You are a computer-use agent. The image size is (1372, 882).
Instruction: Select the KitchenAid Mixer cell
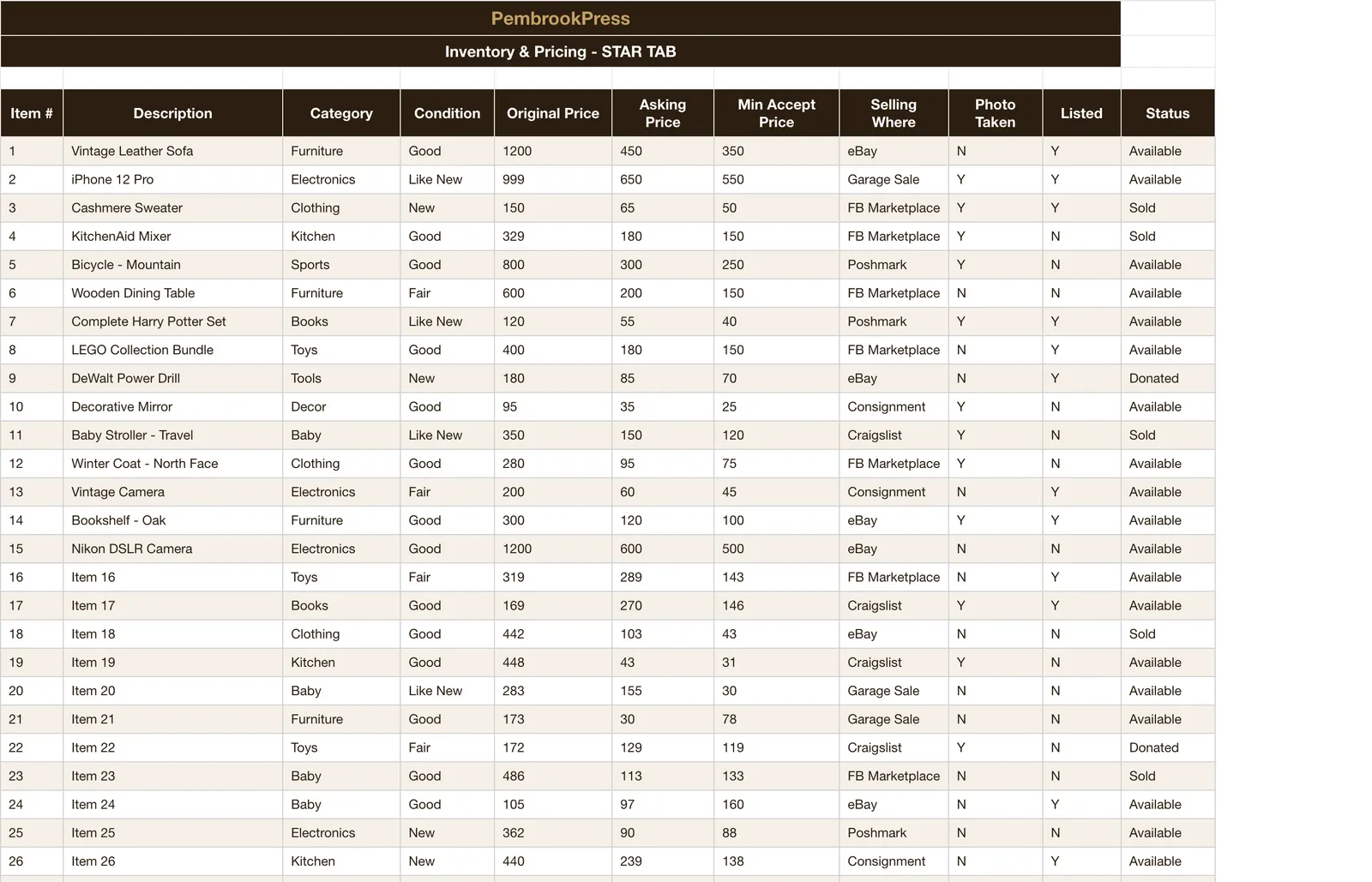[172, 236]
